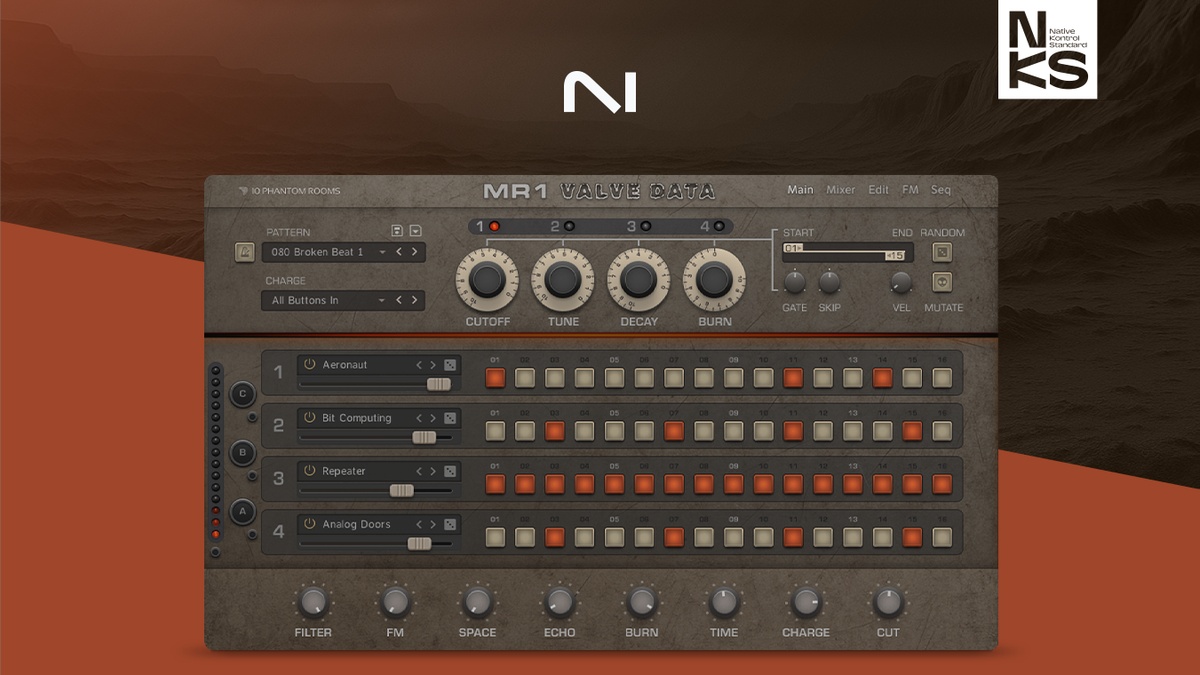Switch to the Seq tab
Viewport: 1200px width, 675px height.
coord(941,190)
